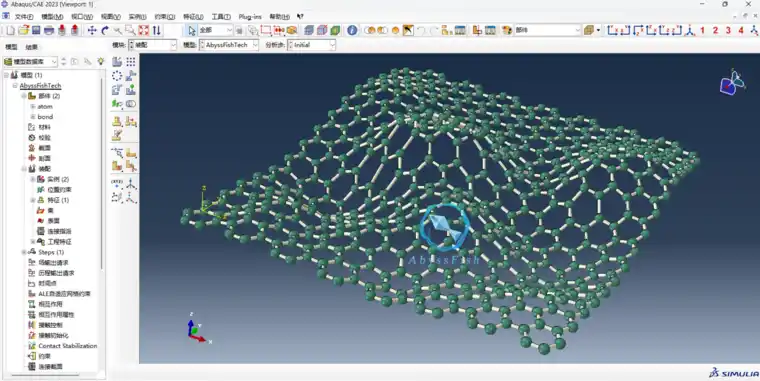Click the Cycle Views up-down arrows icon
760x381 pixels.
pos(156,31)
